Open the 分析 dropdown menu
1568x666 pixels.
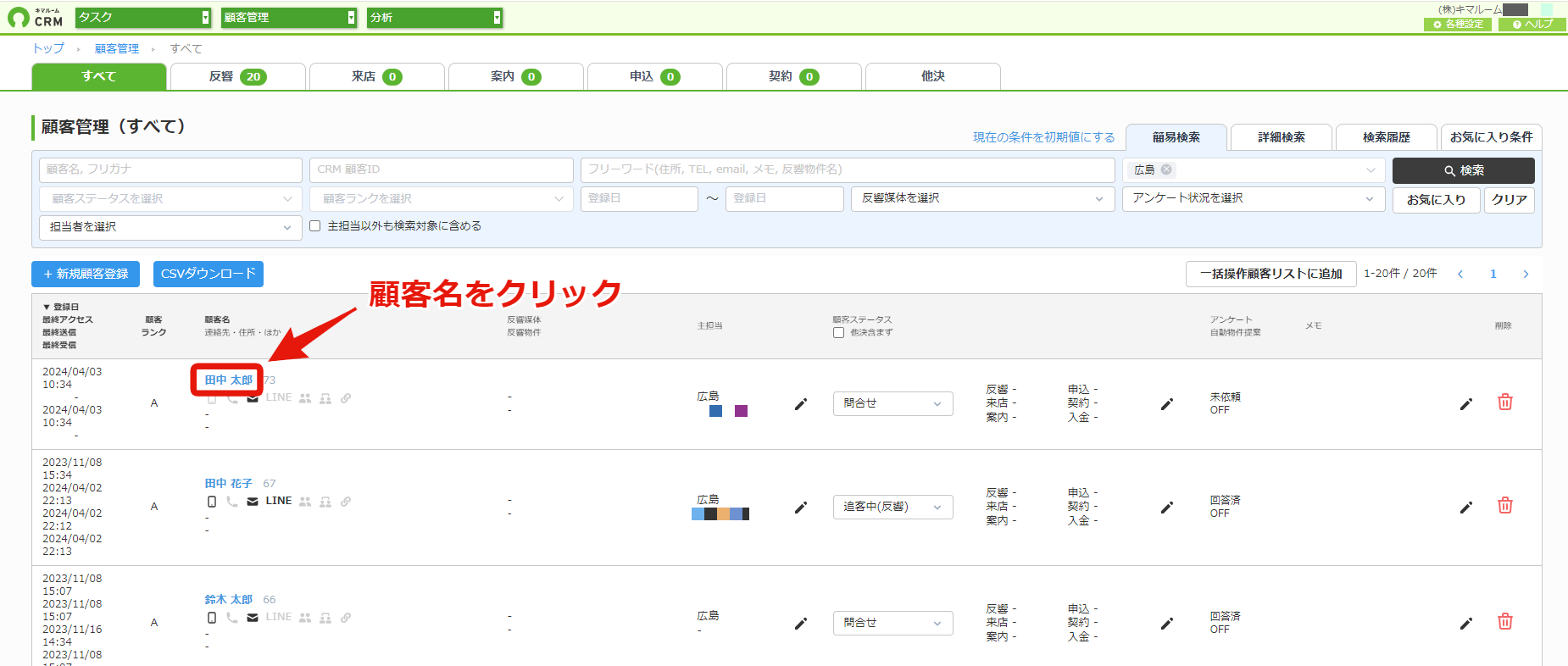435,17
